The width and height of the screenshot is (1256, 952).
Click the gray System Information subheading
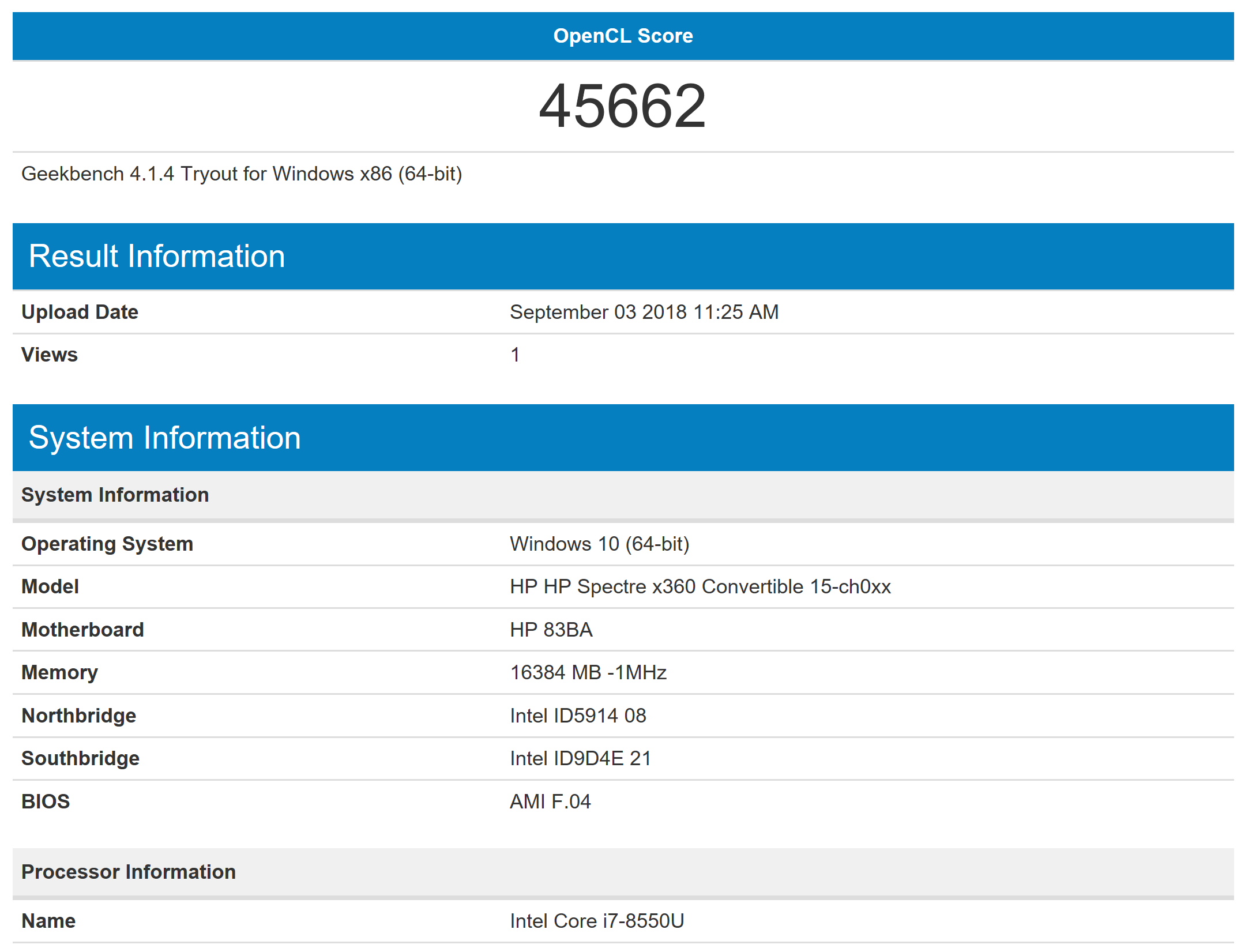click(623, 495)
